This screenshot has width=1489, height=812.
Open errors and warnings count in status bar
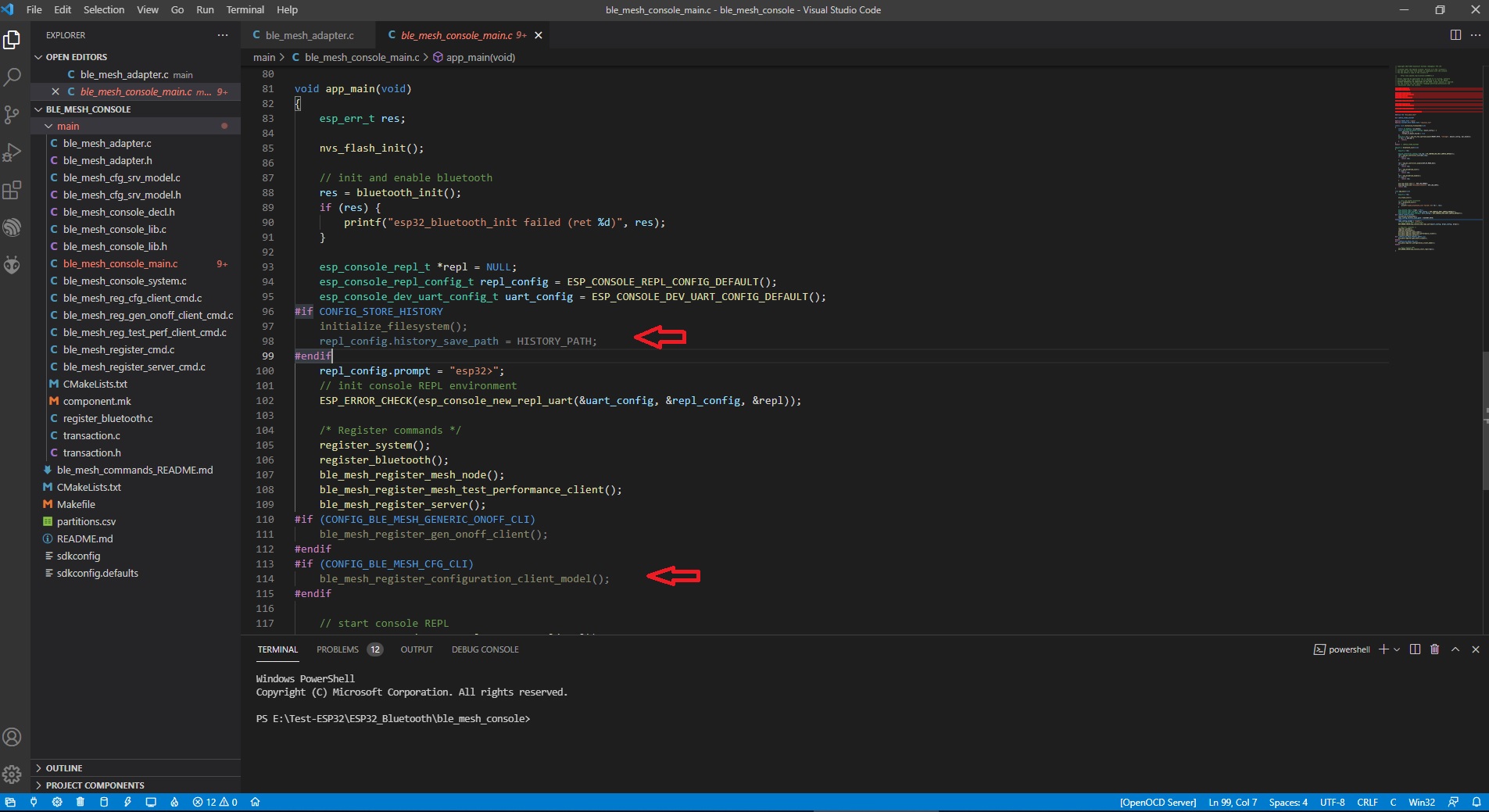[x=215, y=802]
